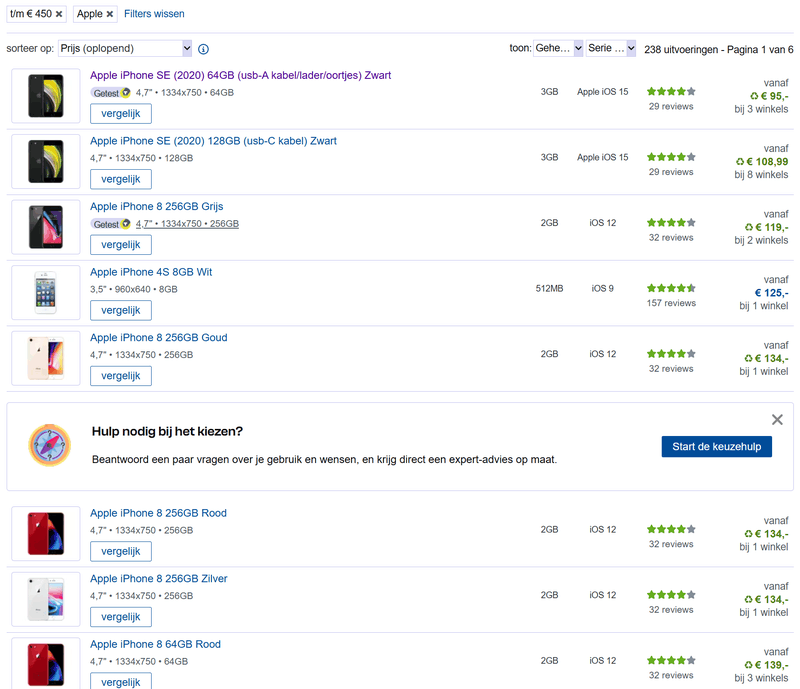Screen dimensions: 800x689
Task: Open Apple iPhone 8 256GB Grijs link
Action: click(157, 206)
